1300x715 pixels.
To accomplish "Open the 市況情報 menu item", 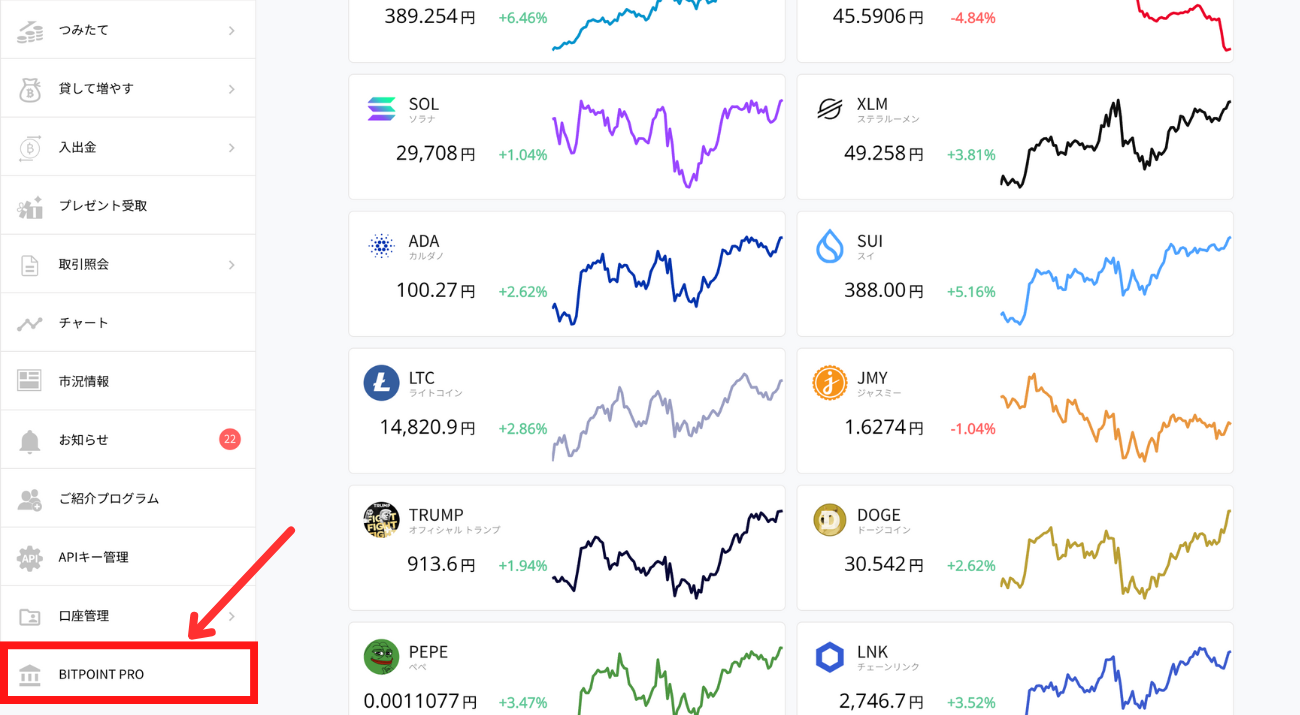I will click(84, 381).
